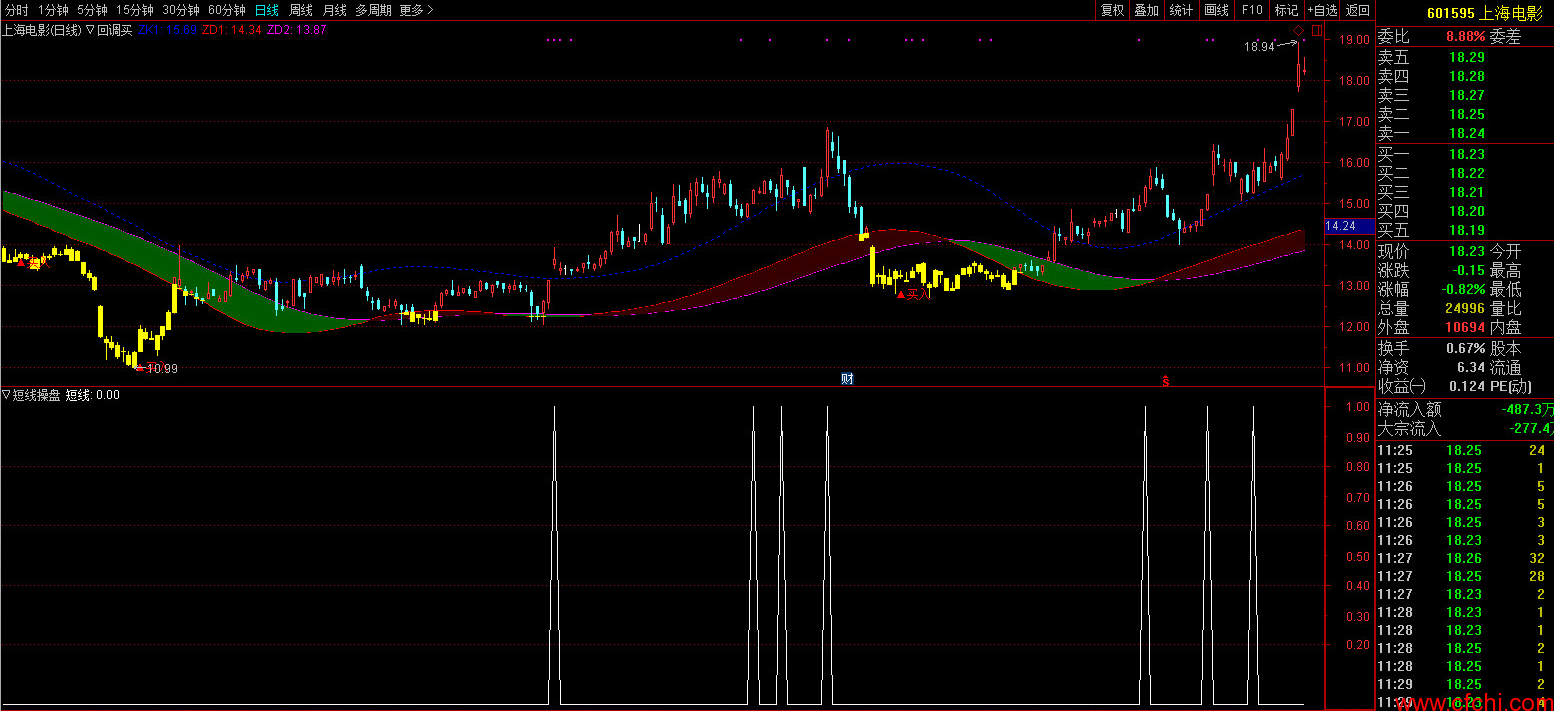
Task: Click the 上海电影(日线) chart title
Action: pos(41,30)
